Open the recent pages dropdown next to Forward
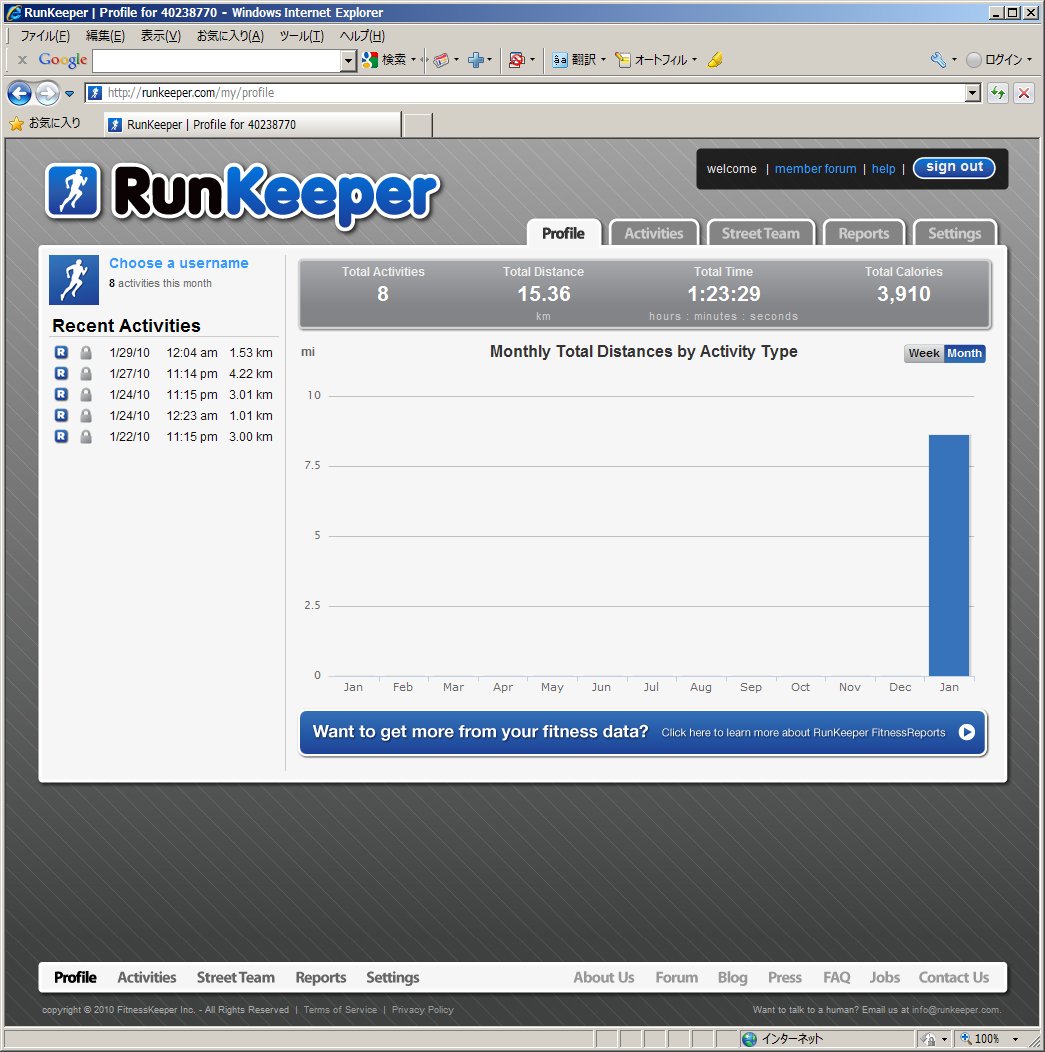 (x=69, y=94)
